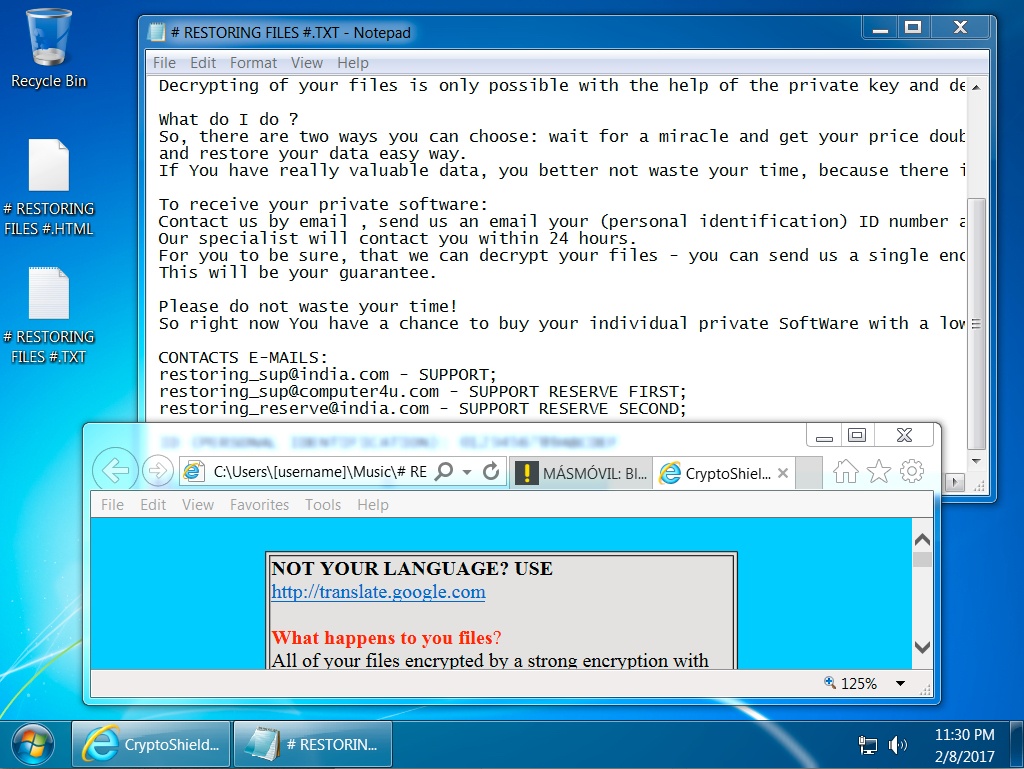The image size is (1024, 769).
Task: Open the Favorites star in Internet Explorer
Action: (879, 471)
